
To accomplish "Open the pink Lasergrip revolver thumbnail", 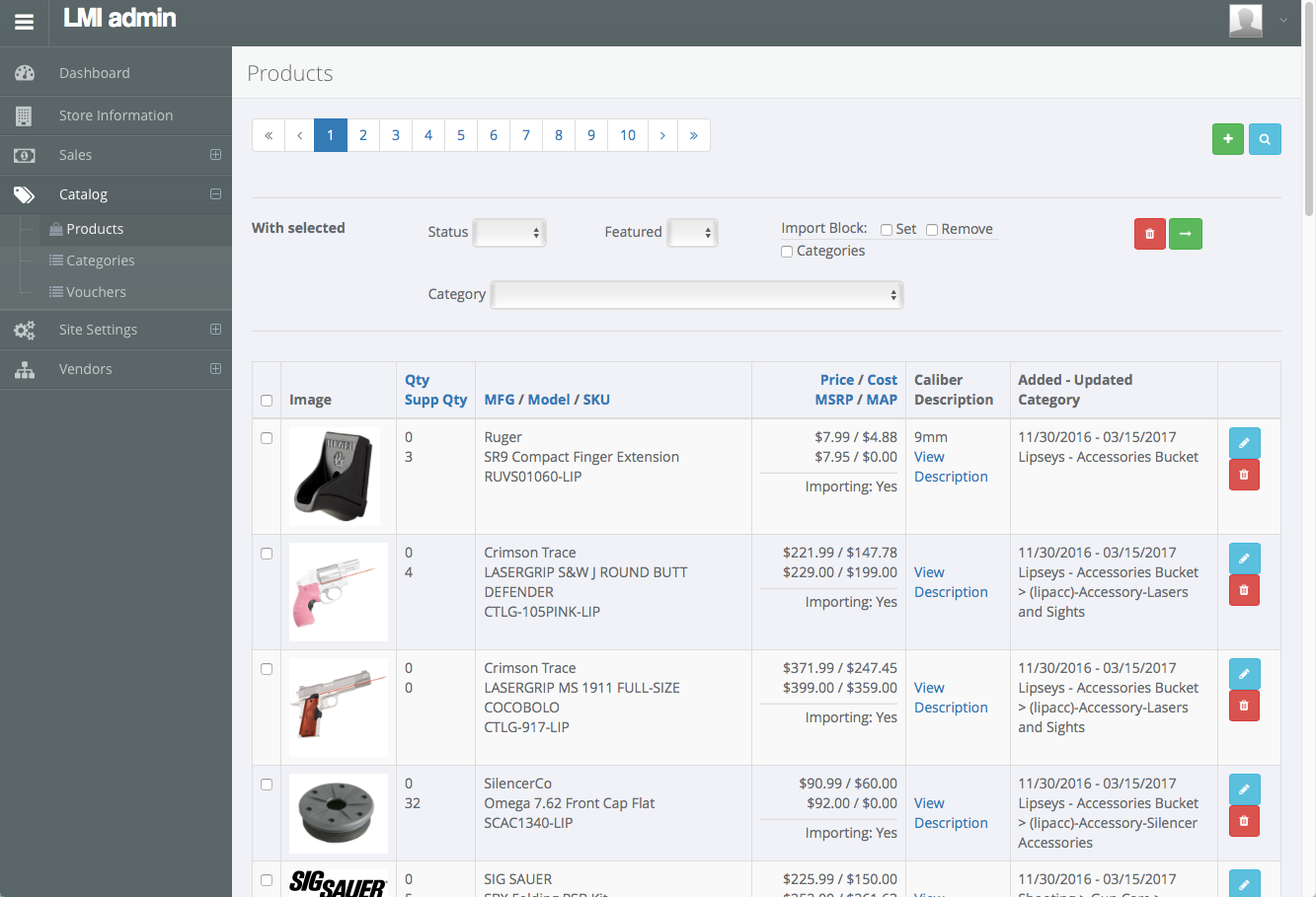I will pos(339,592).
